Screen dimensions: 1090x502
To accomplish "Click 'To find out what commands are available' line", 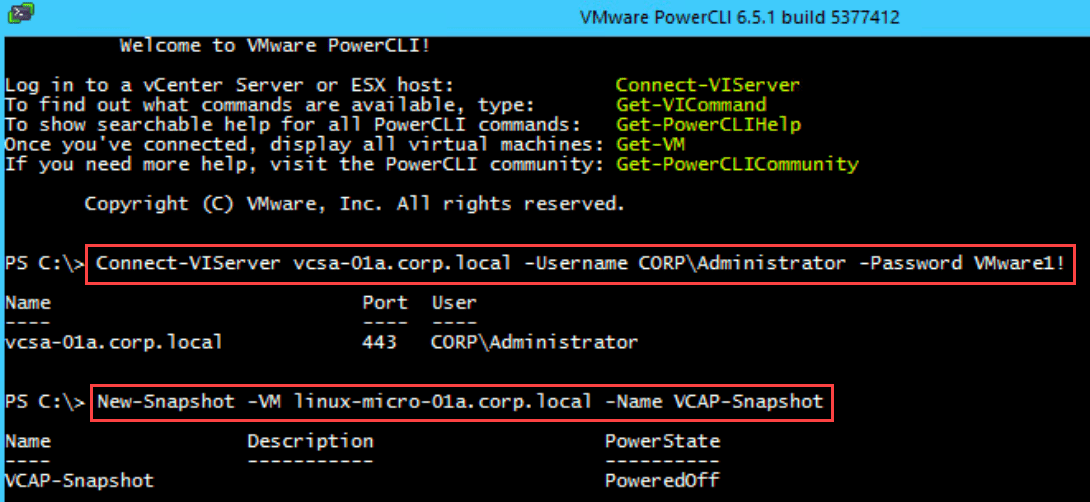I will tap(270, 105).
